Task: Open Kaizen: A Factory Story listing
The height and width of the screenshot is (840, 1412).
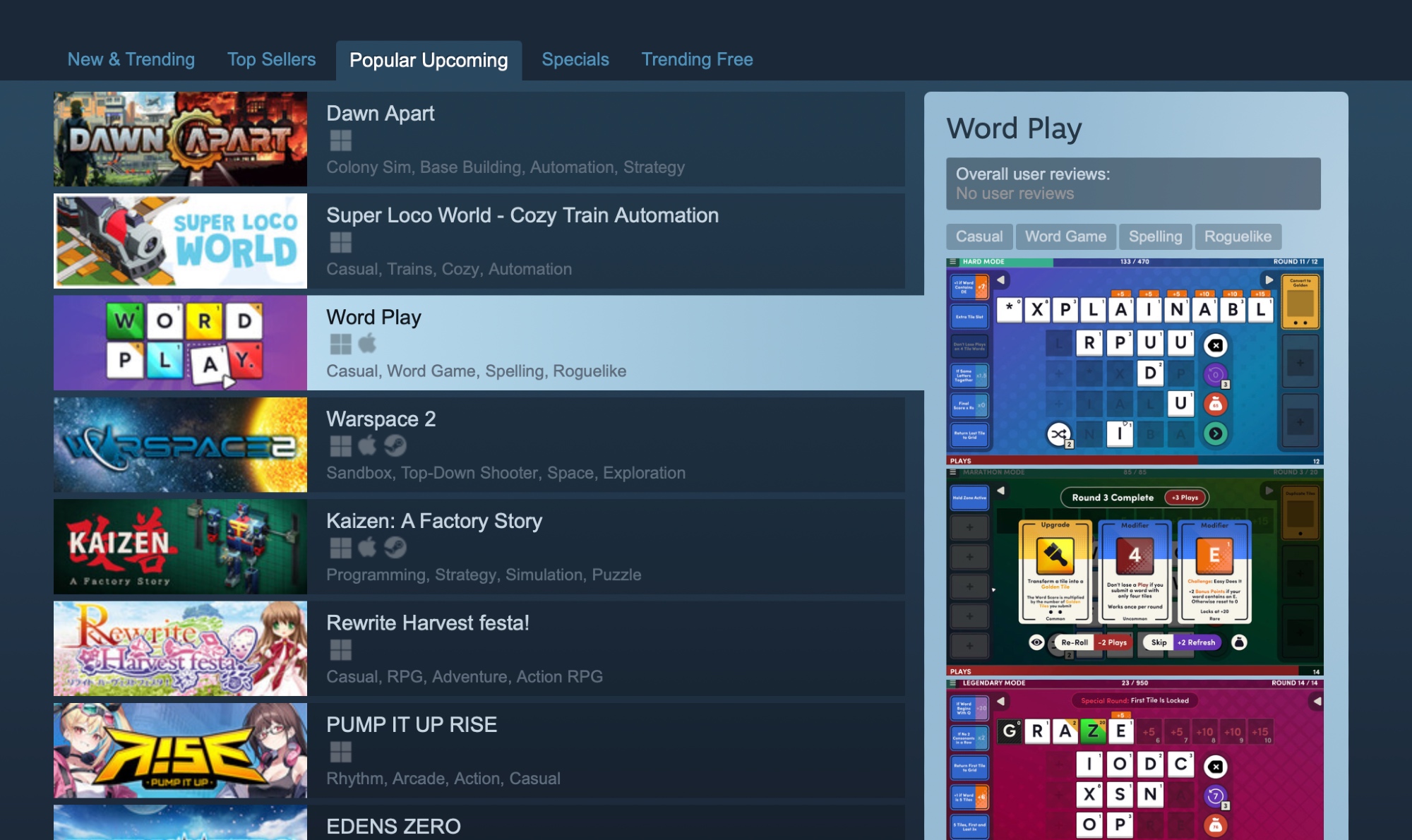Action: (x=433, y=521)
